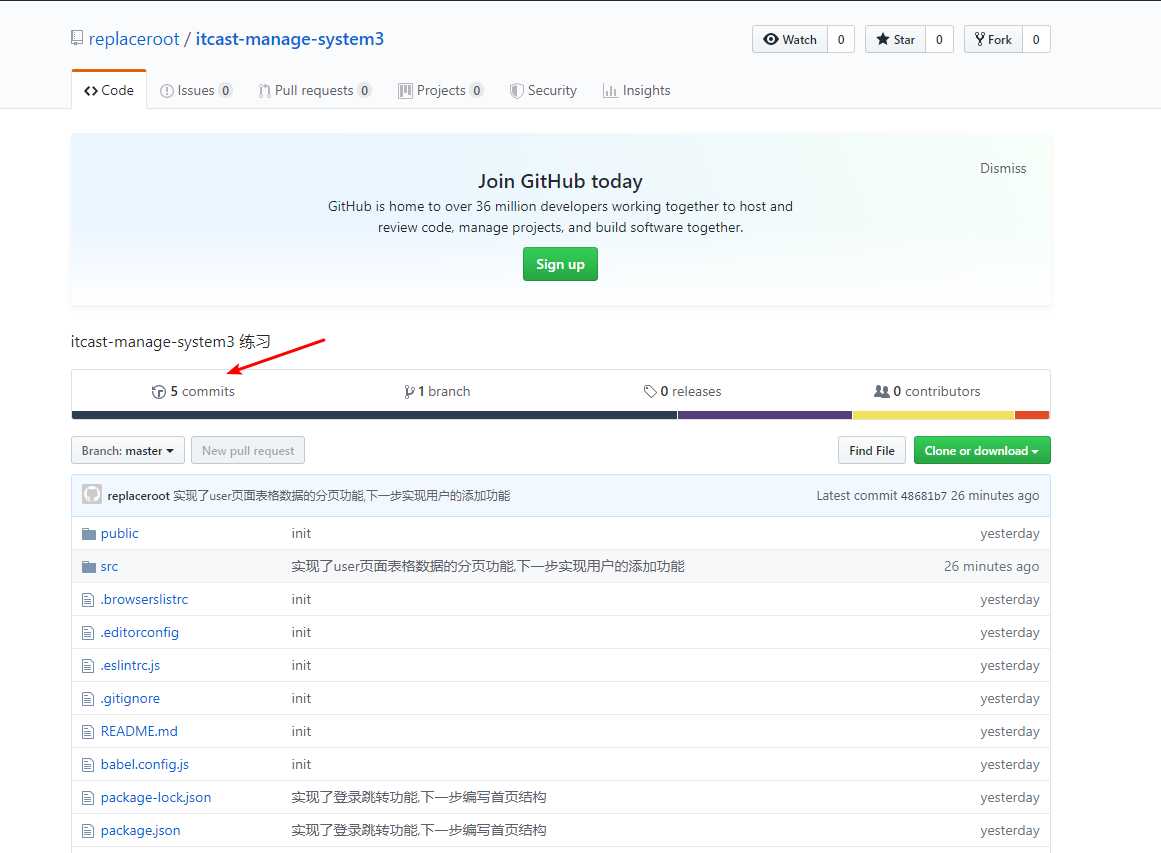View the 5 commits history

pyautogui.click(x=193, y=391)
